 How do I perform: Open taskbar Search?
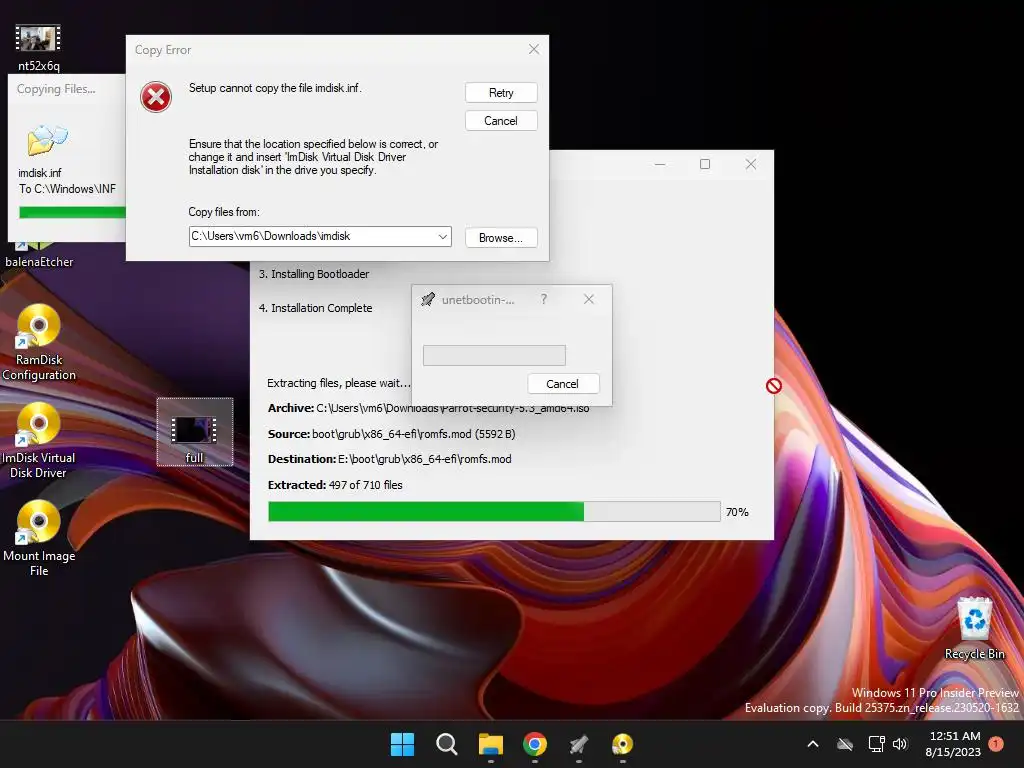(x=447, y=744)
